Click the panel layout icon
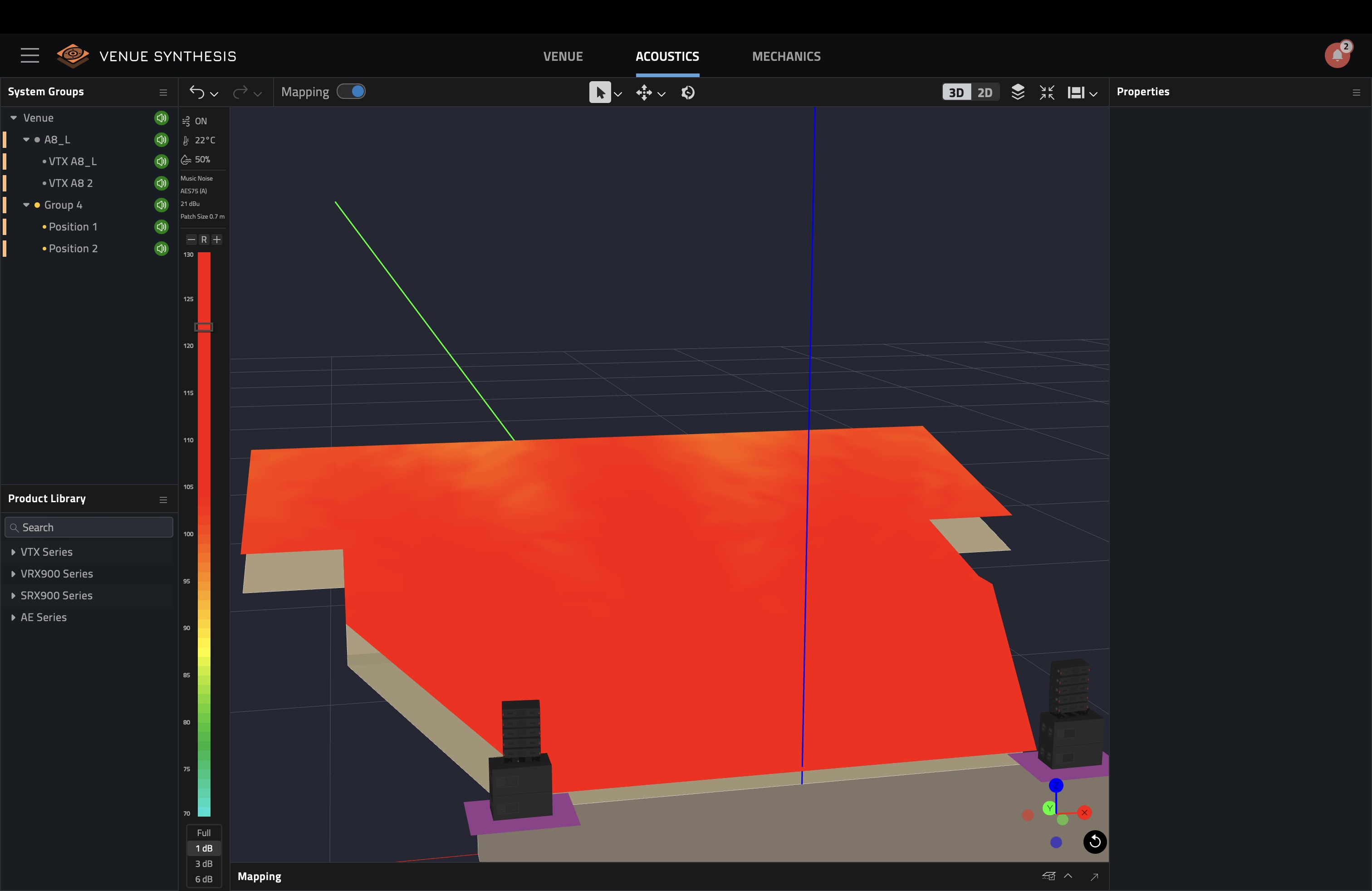 pyautogui.click(x=1076, y=92)
